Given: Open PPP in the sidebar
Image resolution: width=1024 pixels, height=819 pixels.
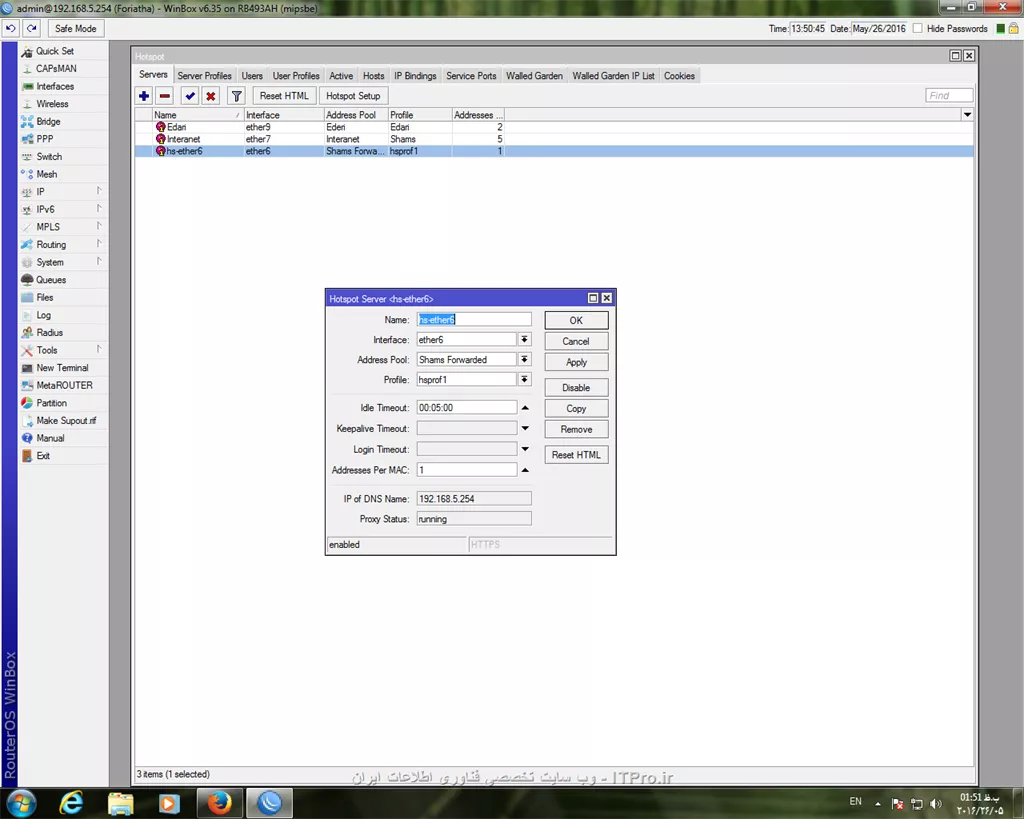Looking at the screenshot, I should (63, 139).
